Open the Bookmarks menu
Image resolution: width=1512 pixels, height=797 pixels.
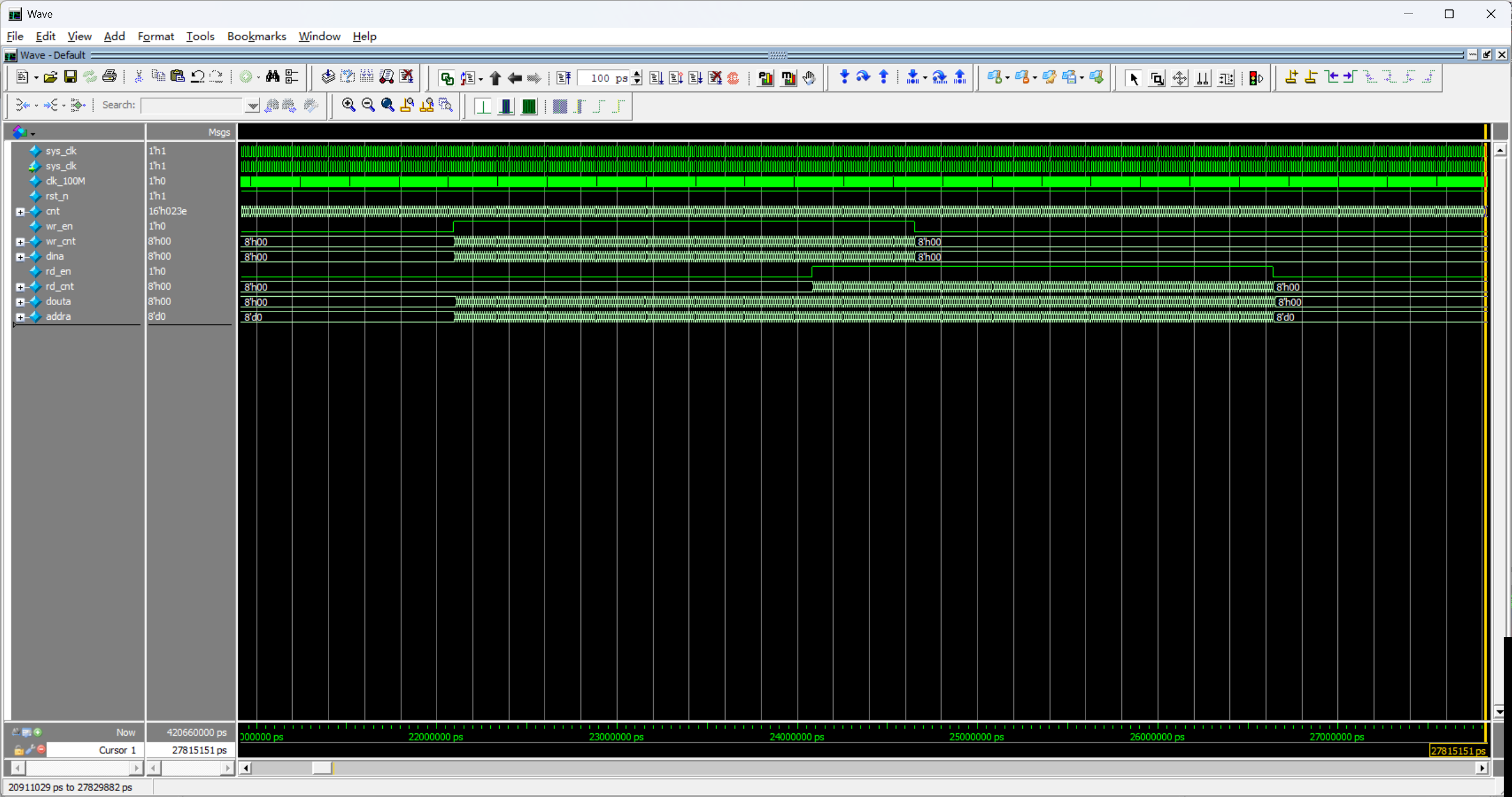pos(256,37)
